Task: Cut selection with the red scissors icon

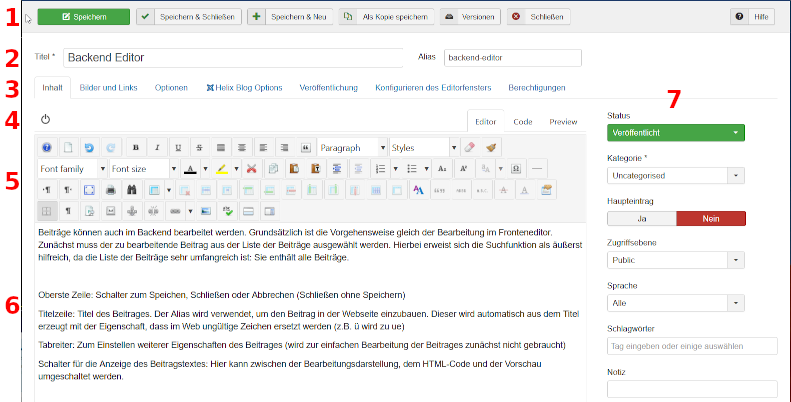Action: pos(252,169)
